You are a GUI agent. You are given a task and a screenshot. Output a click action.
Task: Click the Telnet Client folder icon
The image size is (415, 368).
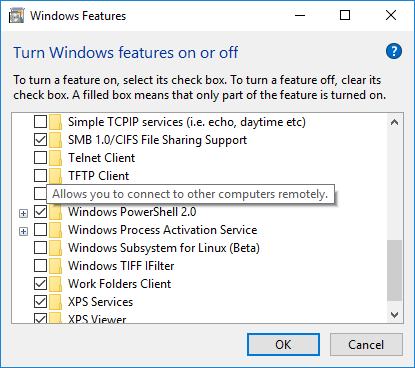55,158
